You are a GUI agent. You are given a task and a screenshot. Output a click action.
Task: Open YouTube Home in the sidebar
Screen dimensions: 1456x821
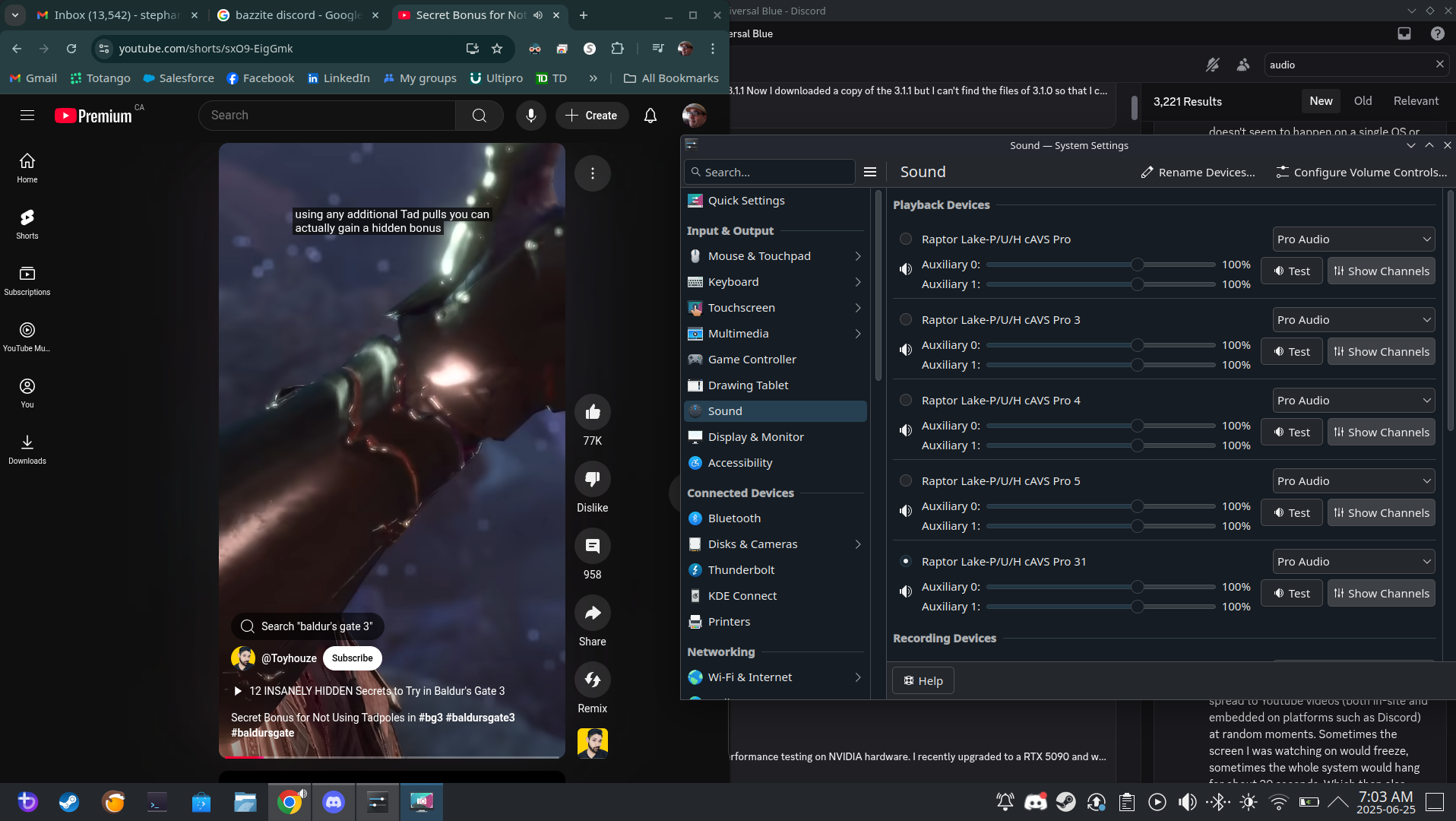pyautogui.click(x=27, y=168)
